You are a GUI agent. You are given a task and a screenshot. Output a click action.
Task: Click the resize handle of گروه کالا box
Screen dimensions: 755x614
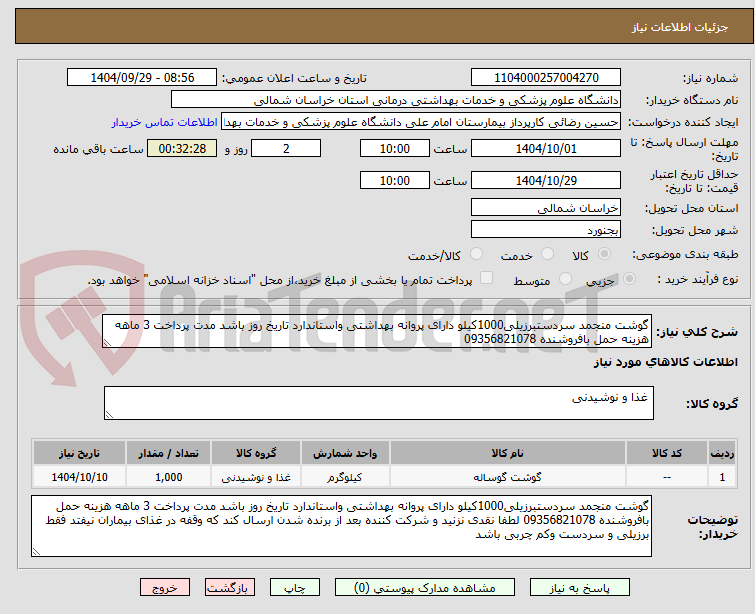(x=109, y=415)
